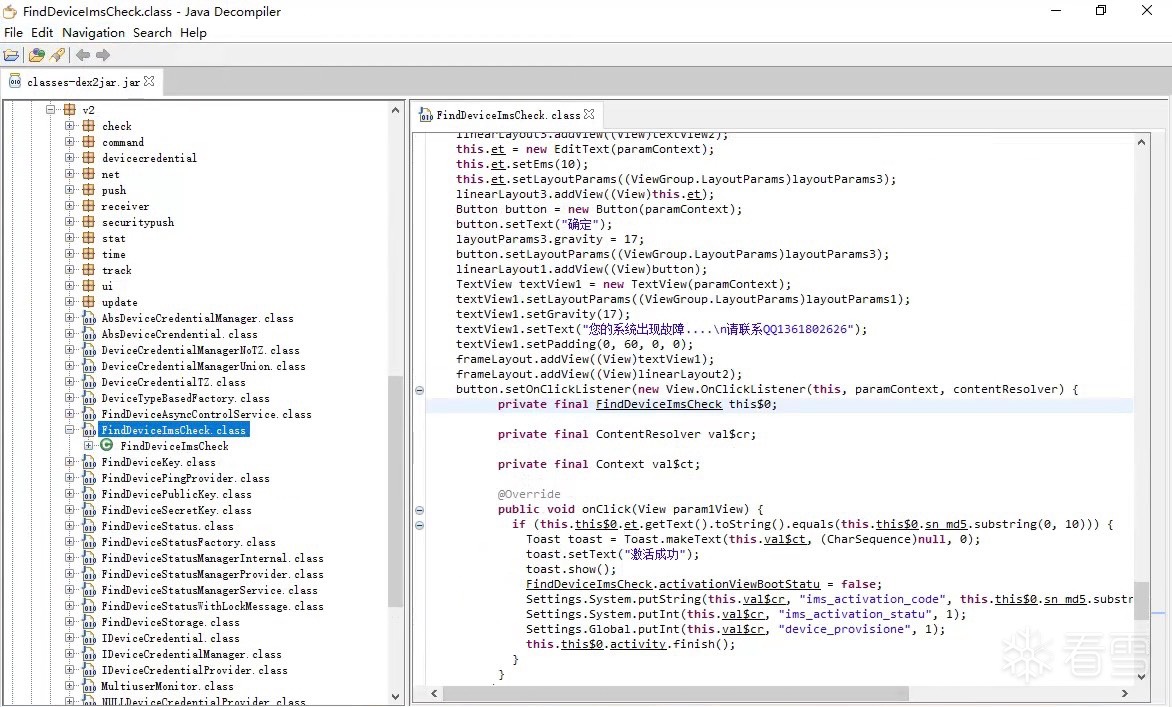Click code editor horizontal scroll right arrow

click(1124, 694)
